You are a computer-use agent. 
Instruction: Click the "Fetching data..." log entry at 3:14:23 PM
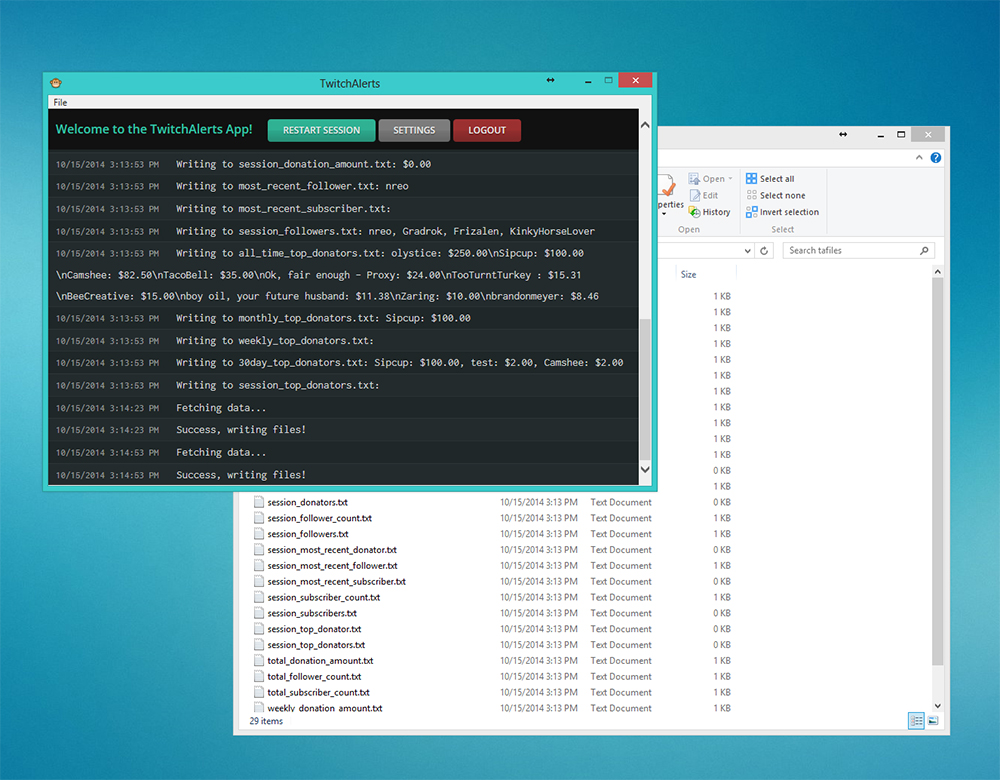pyautogui.click(x=221, y=408)
